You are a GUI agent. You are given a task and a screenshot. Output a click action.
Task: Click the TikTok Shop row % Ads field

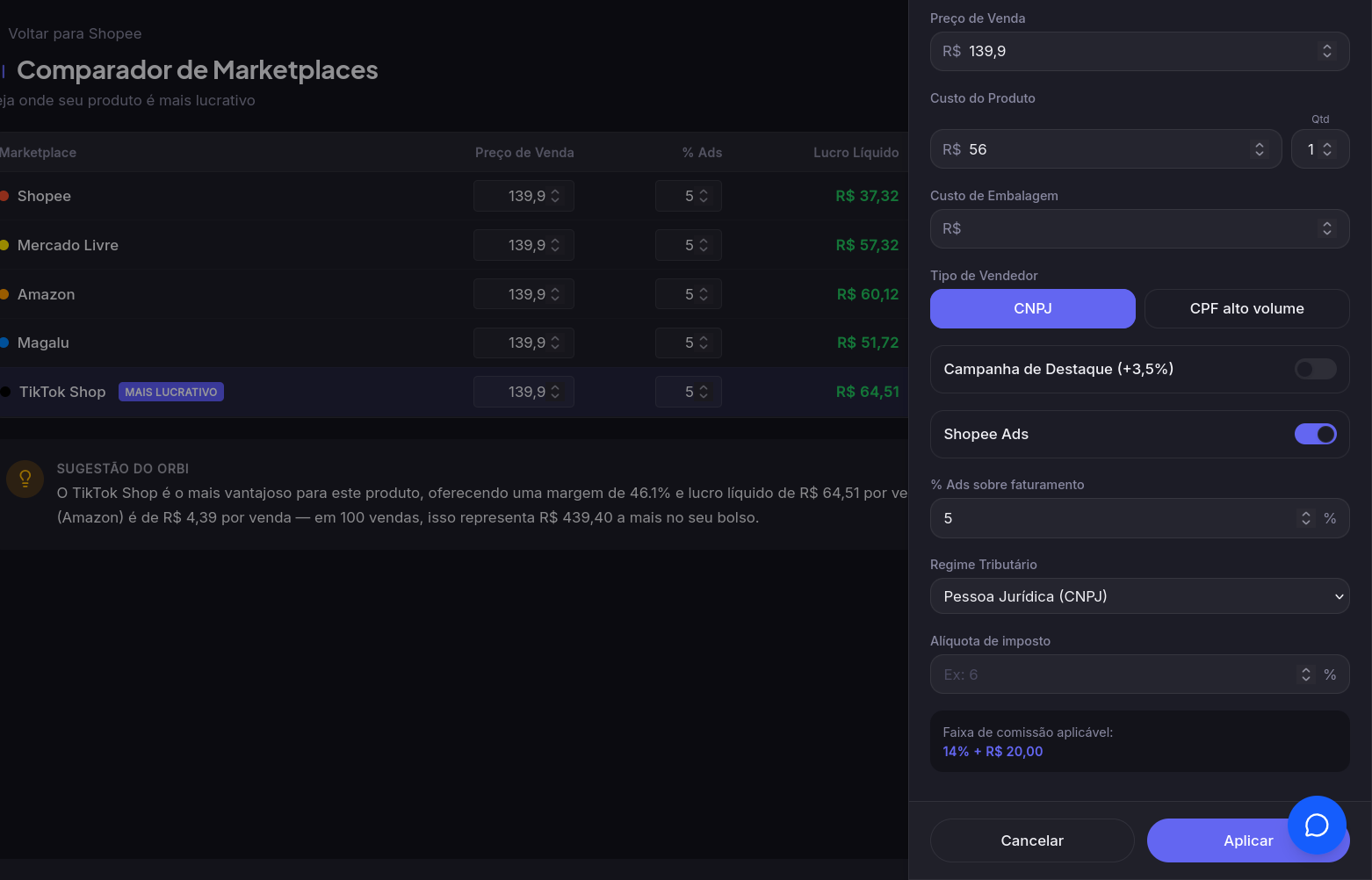688,392
